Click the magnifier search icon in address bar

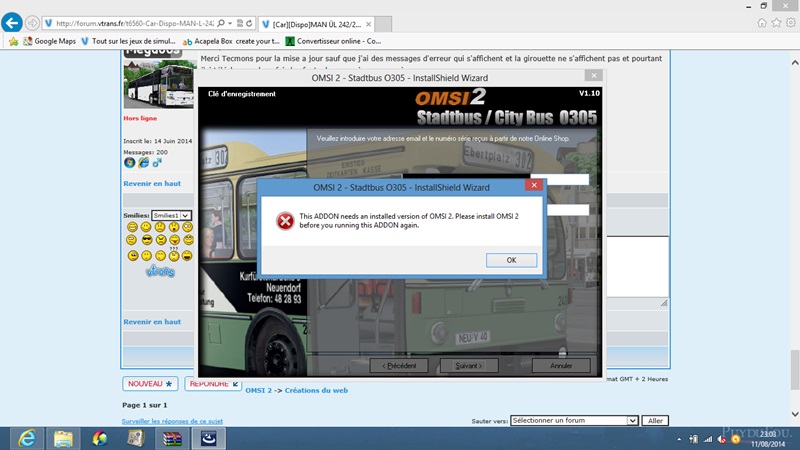click(221, 23)
